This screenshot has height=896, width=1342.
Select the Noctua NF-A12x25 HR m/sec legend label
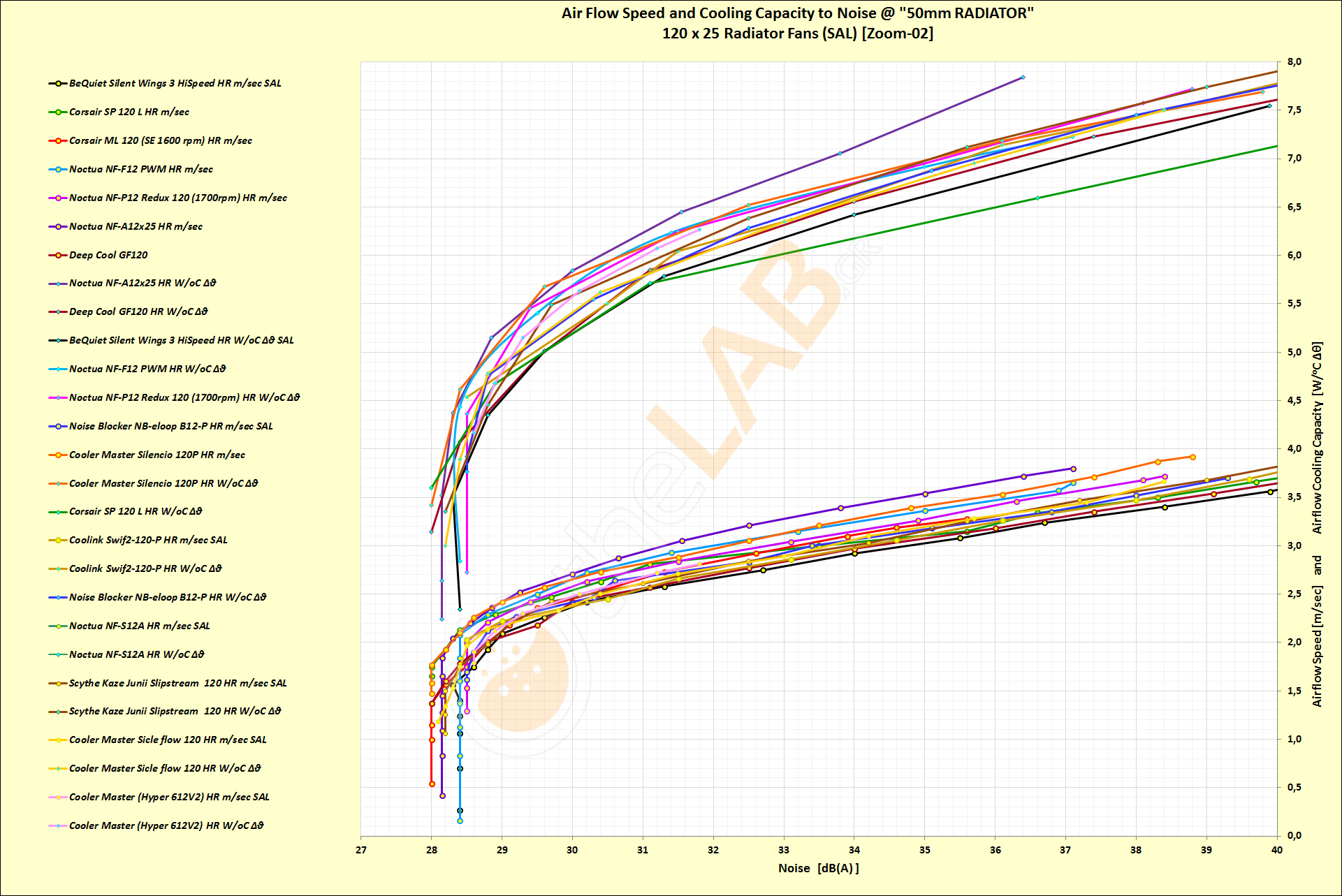[x=136, y=227]
